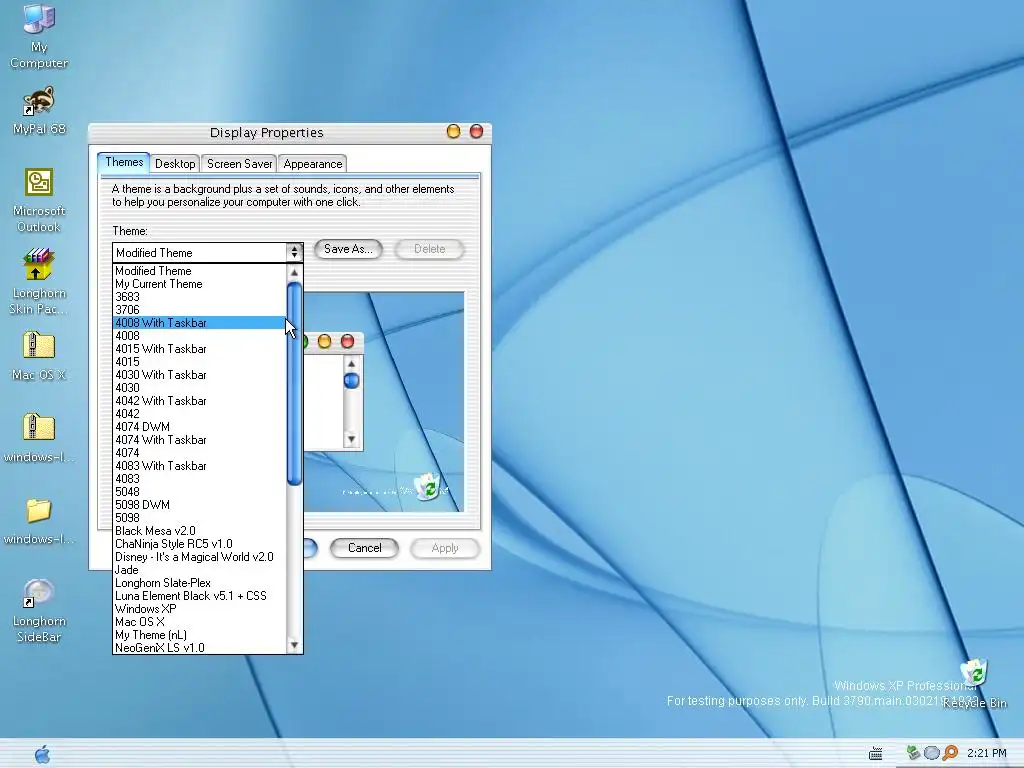This screenshot has height=768, width=1024.
Task: Click the theme list scroll-down arrow
Action: (x=295, y=645)
